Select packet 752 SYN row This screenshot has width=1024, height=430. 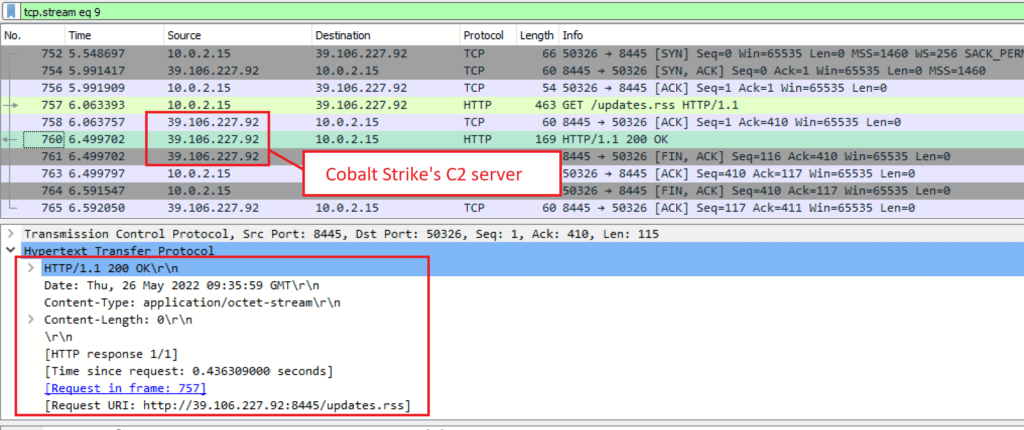coord(512,54)
